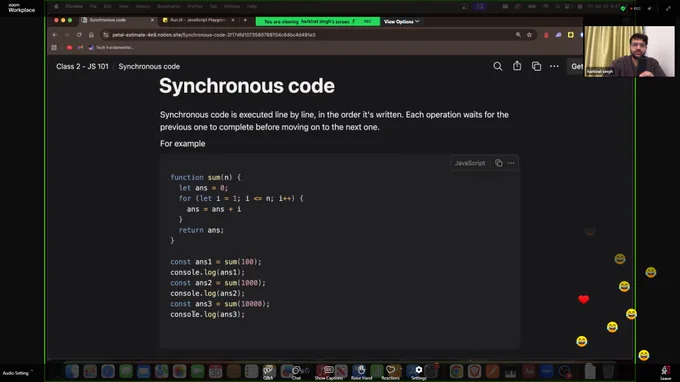Open a new browser tab with plus
680x382 pixels.
tap(245, 20)
